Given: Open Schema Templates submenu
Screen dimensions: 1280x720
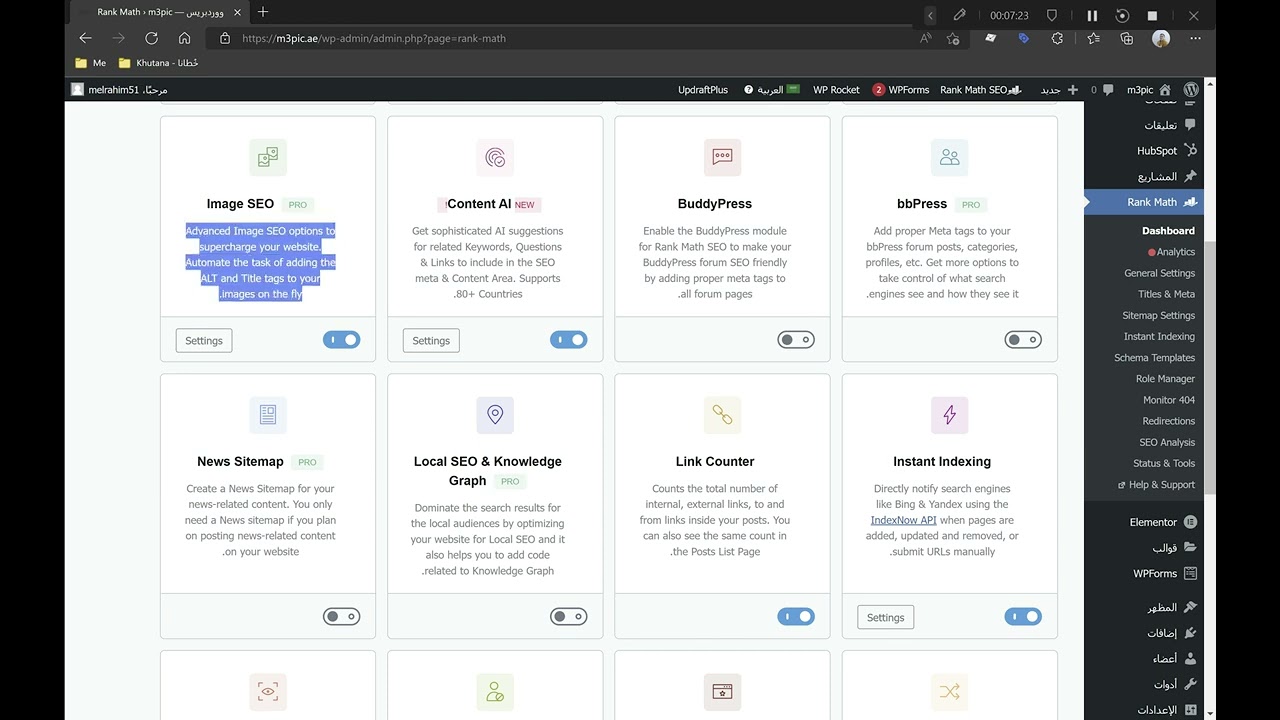Looking at the screenshot, I should click(x=1154, y=357).
